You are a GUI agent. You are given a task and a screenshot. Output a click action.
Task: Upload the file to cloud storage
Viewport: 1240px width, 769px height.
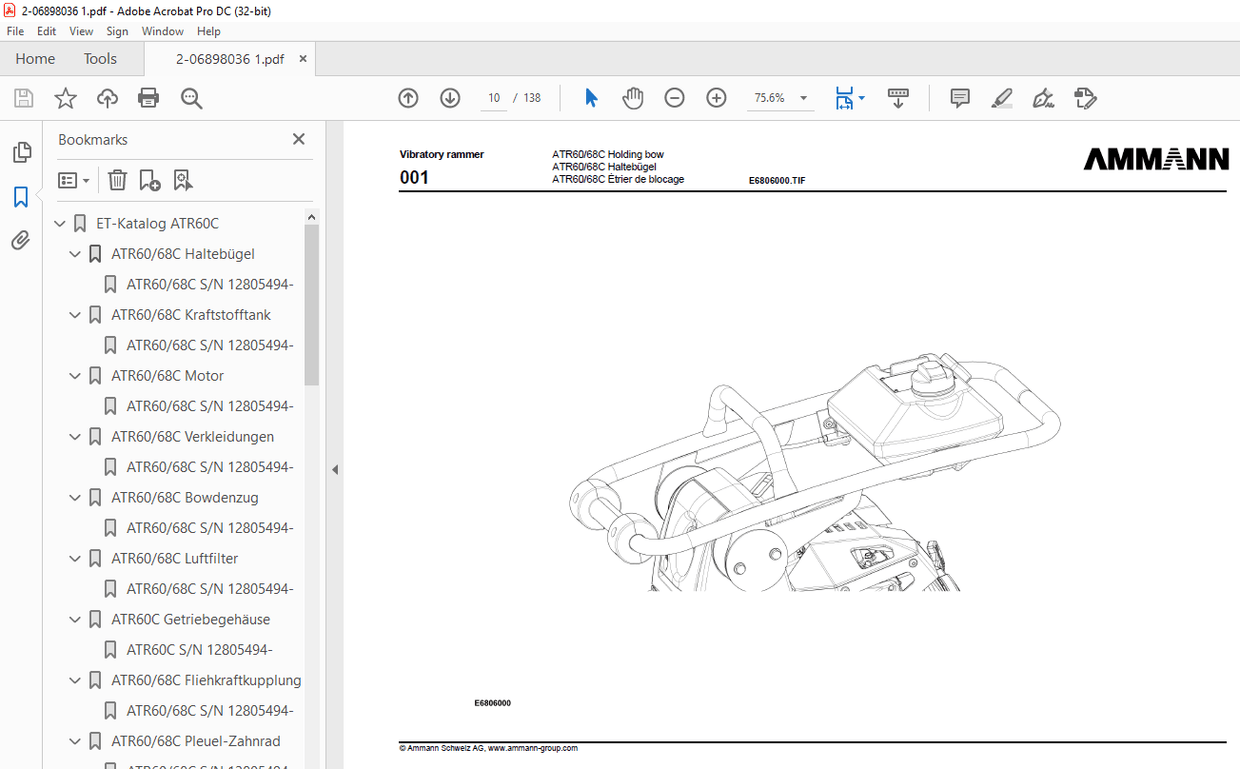tap(107, 98)
